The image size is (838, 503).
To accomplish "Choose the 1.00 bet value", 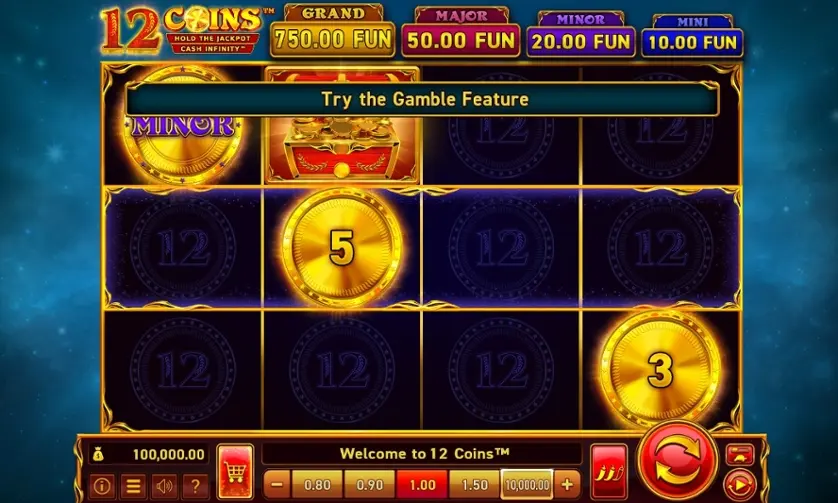I will (422, 485).
